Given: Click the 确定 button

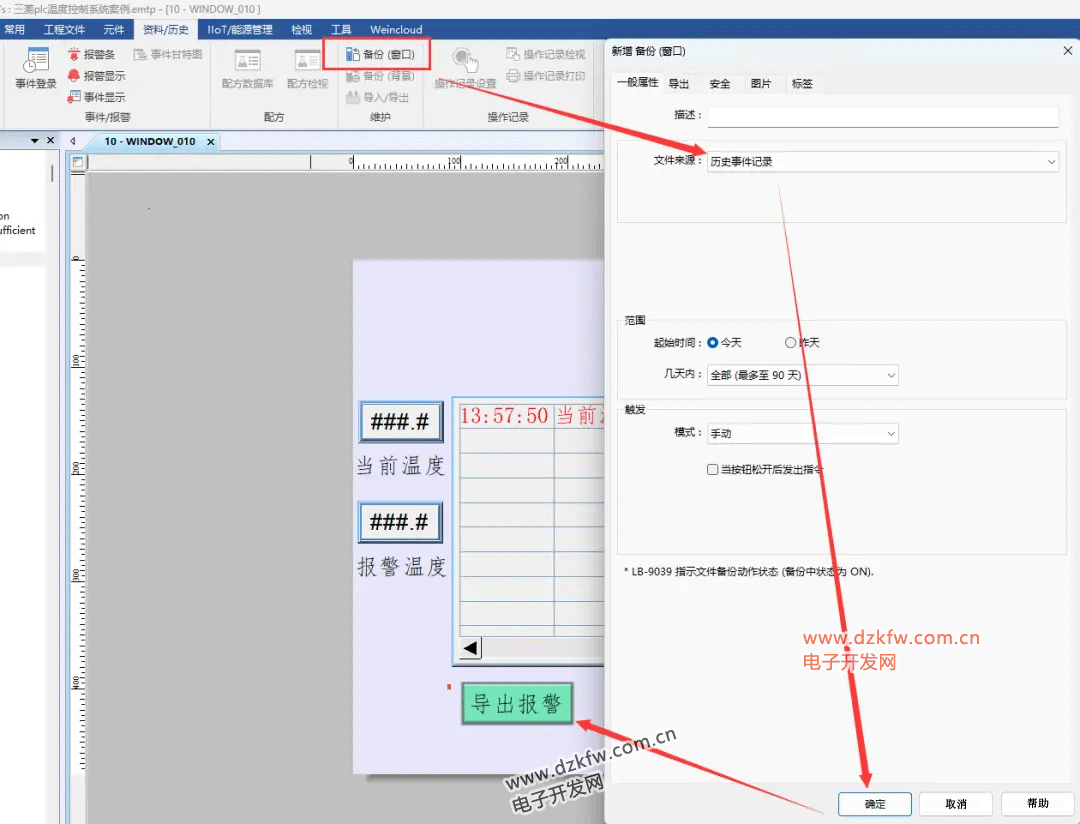Looking at the screenshot, I should [875, 804].
